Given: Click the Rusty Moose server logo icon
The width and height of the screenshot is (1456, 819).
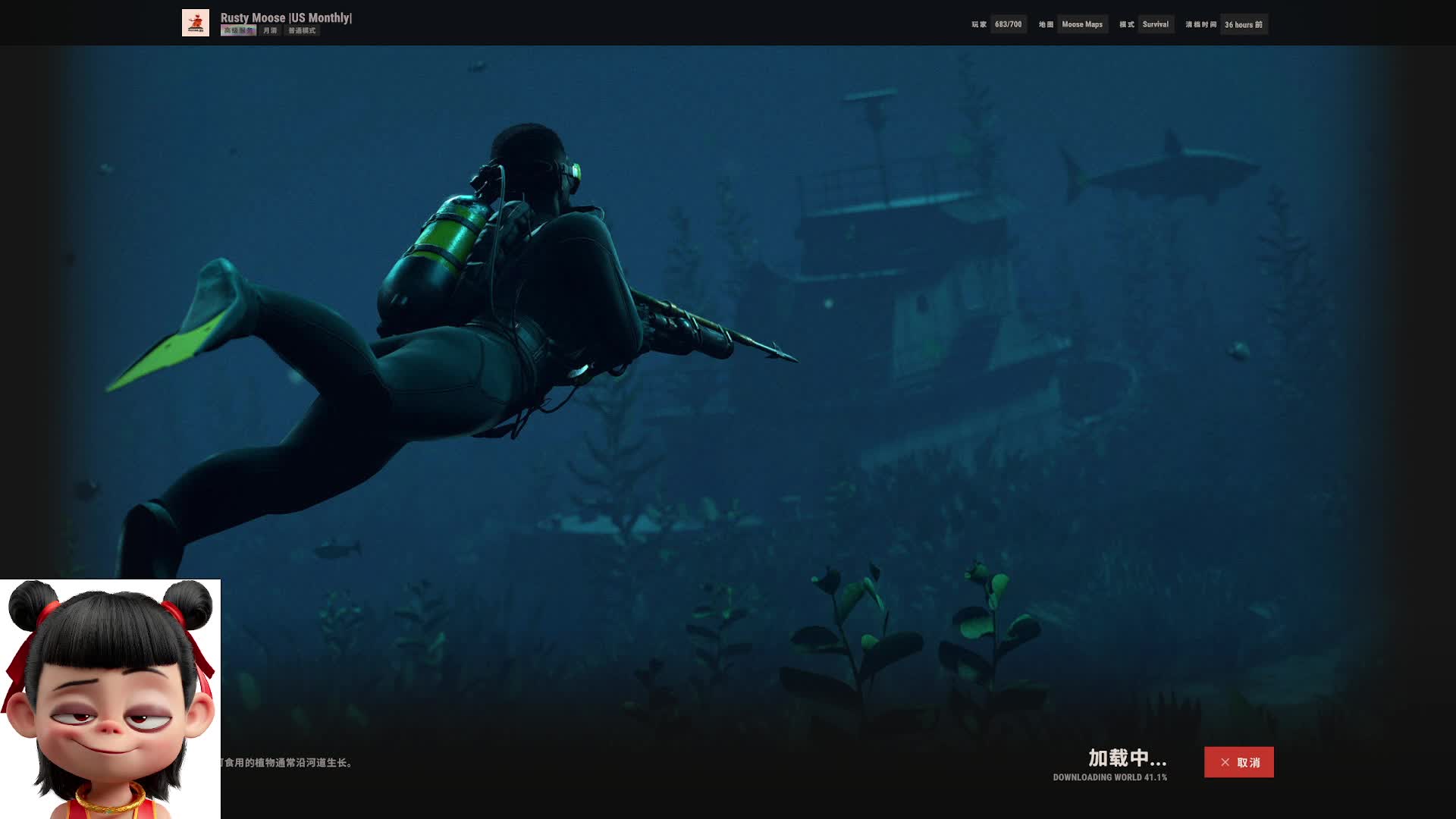Looking at the screenshot, I should pyautogui.click(x=195, y=23).
